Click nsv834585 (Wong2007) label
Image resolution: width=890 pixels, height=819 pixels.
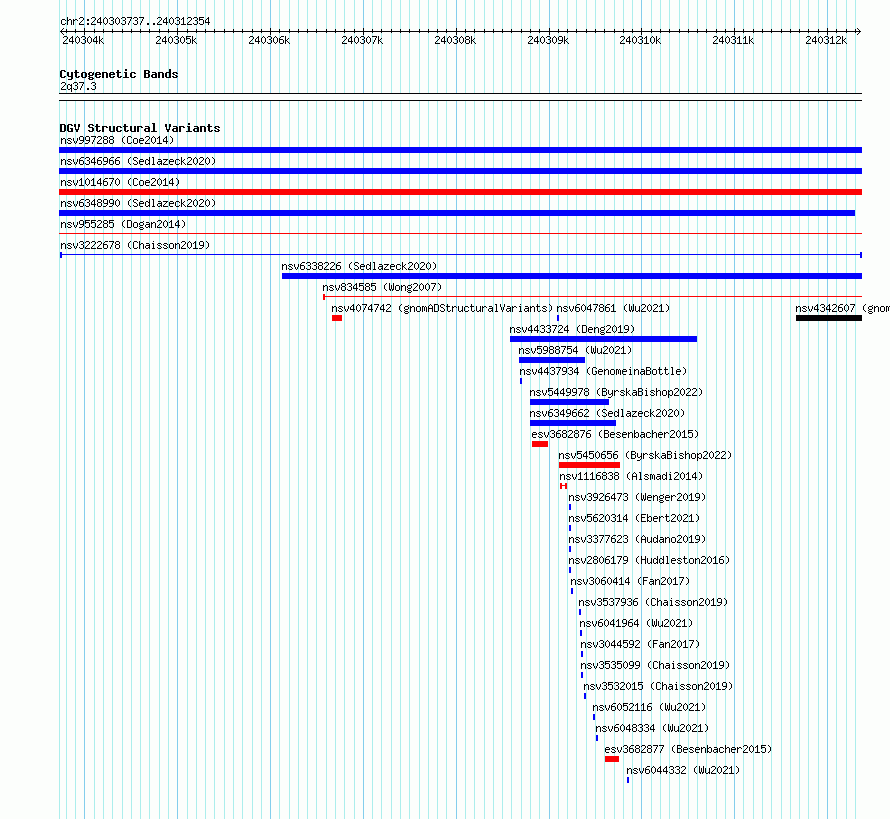(382, 287)
